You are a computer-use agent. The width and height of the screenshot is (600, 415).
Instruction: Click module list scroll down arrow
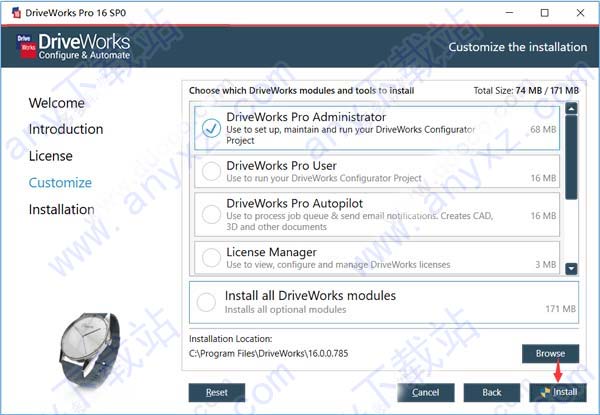coord(571,269)
